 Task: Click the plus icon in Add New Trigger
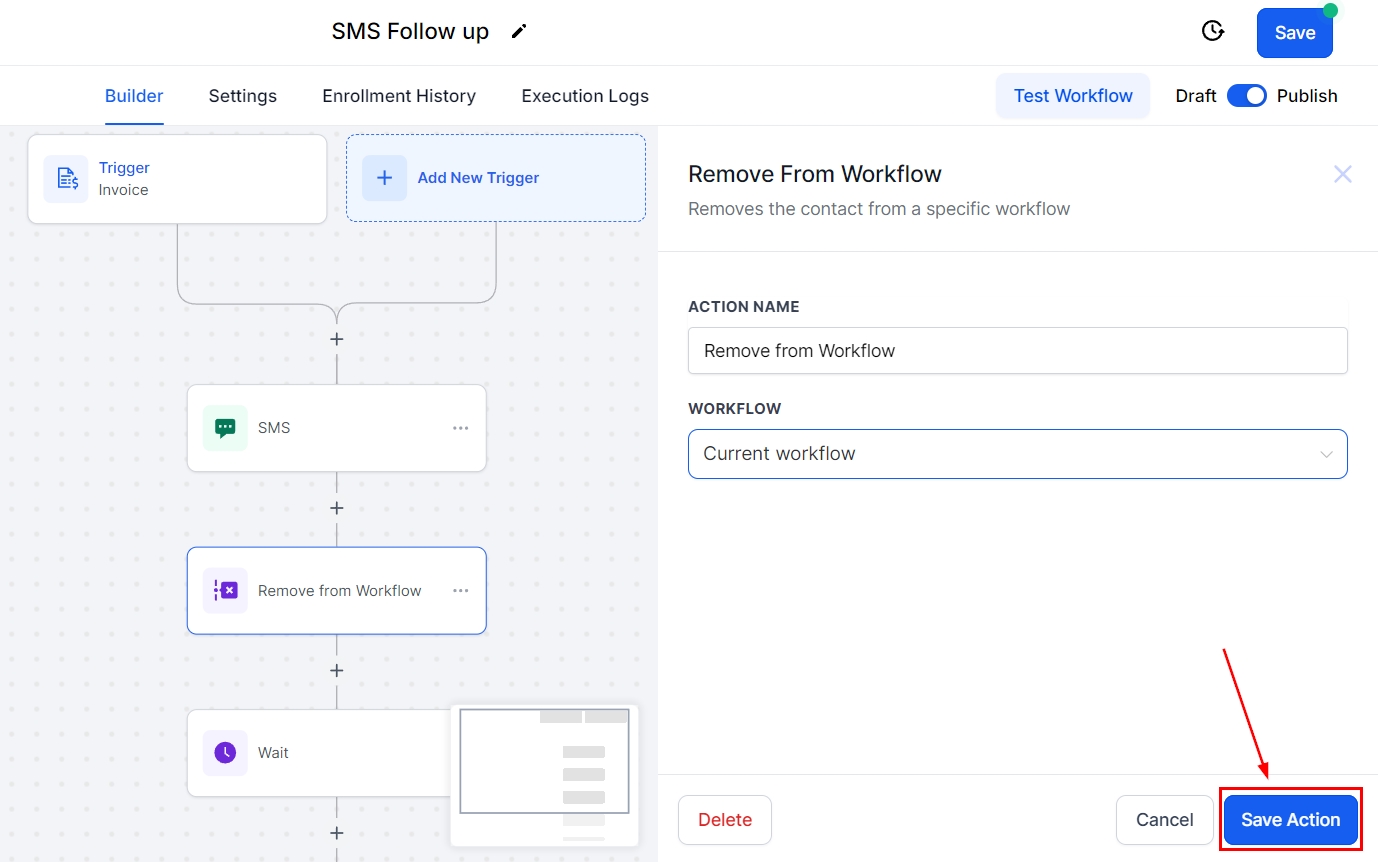384,178
